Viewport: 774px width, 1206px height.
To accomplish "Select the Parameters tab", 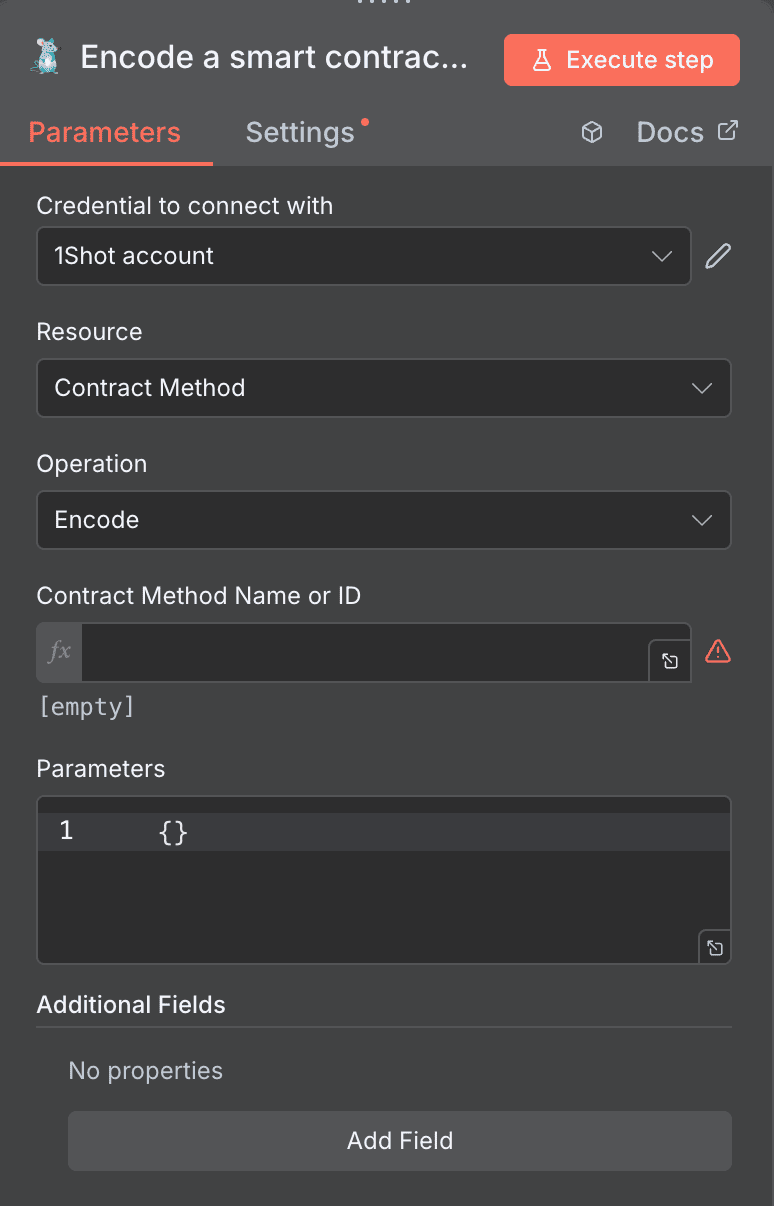I will (104, 131).
